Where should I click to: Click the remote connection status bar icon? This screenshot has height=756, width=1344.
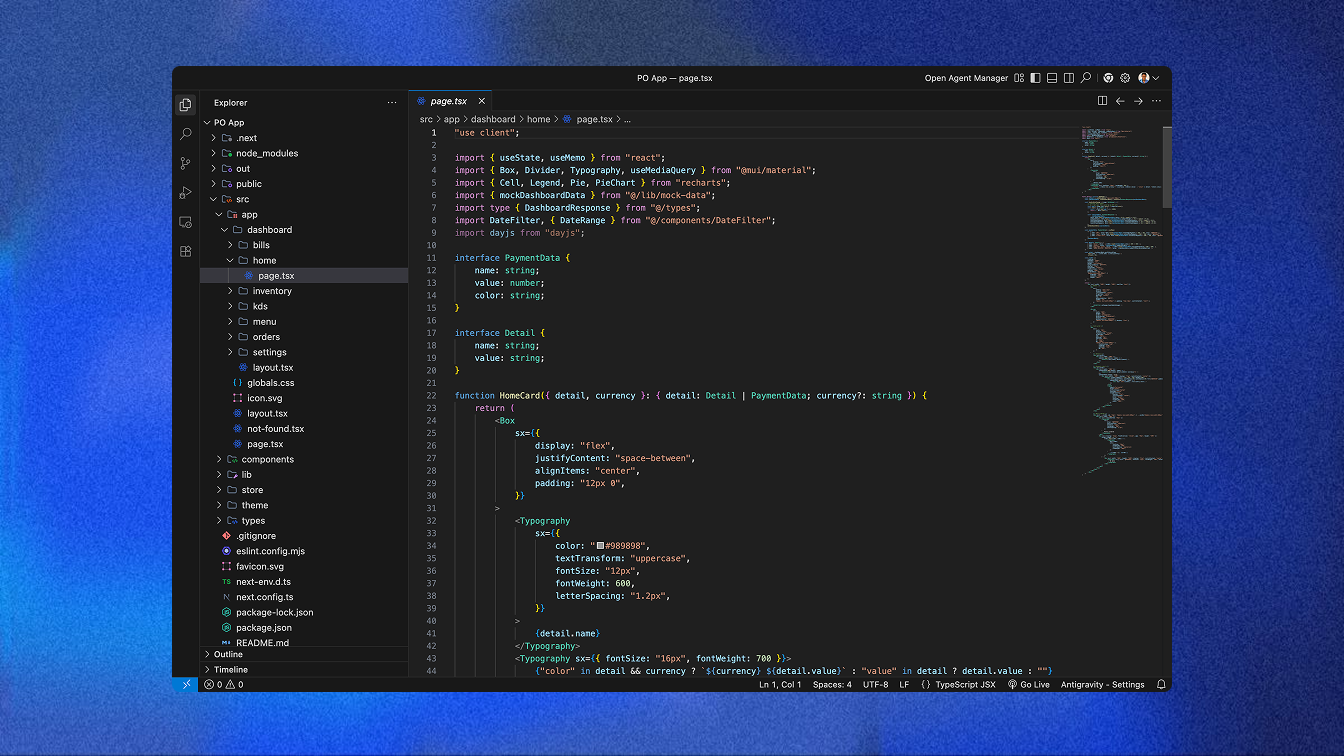click(186, 685)
